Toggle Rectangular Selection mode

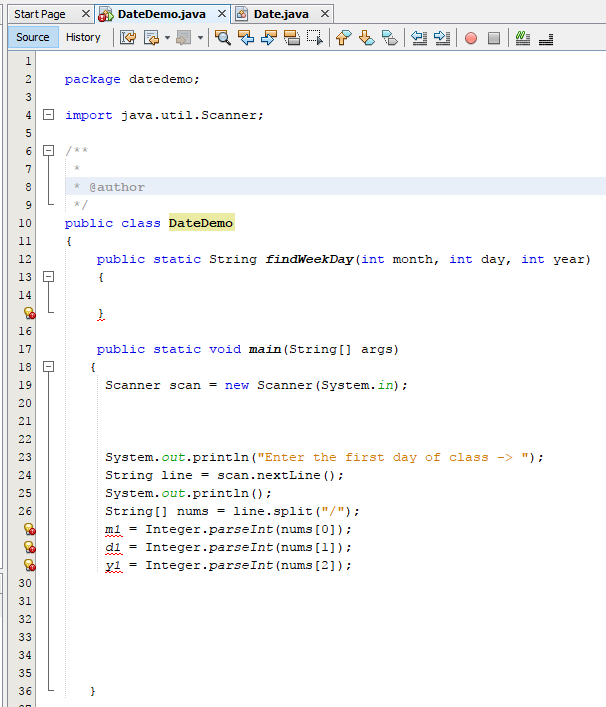tap(315, 38)
